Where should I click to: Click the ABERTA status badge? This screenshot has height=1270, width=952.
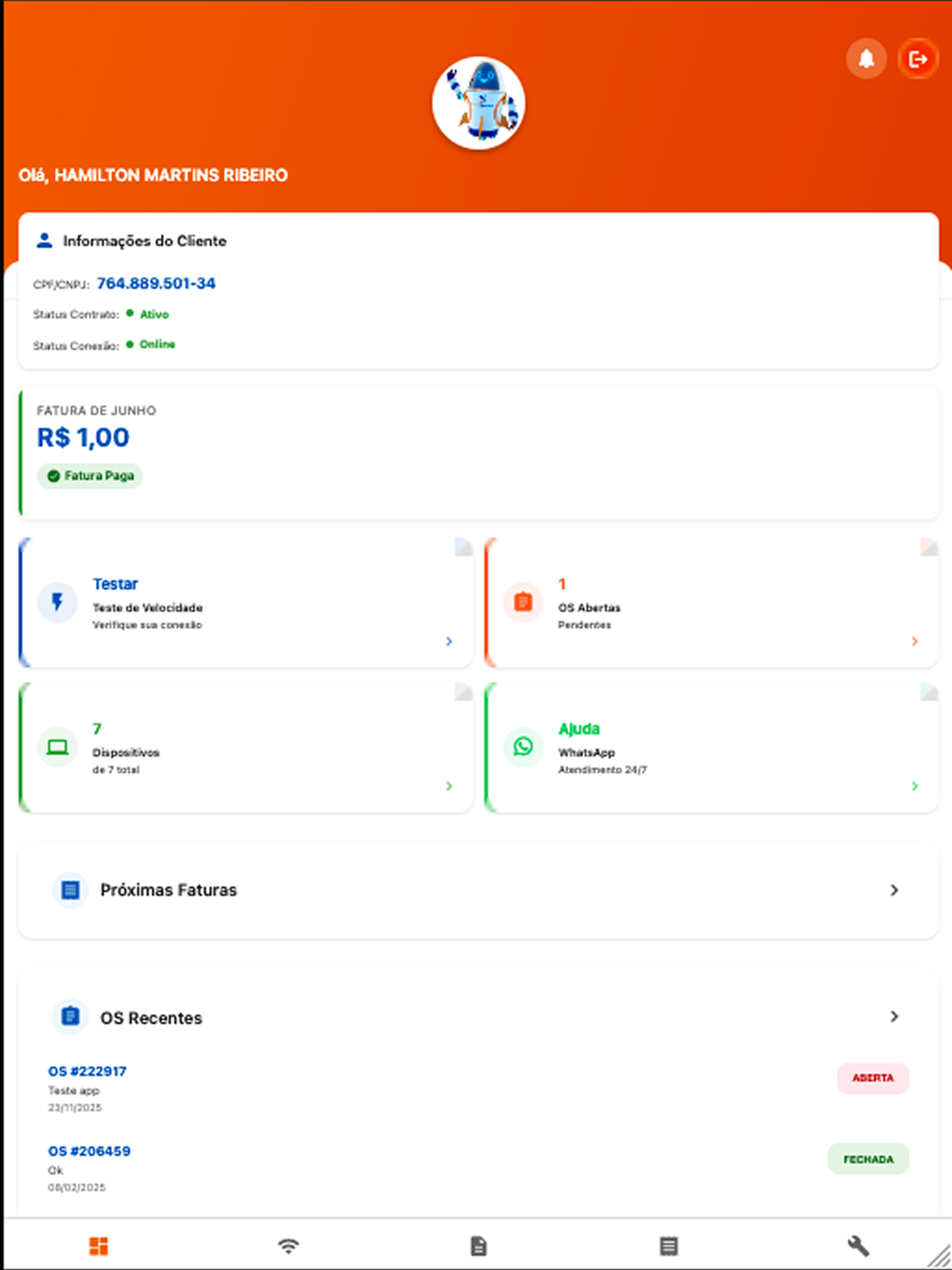(873, 1078)
